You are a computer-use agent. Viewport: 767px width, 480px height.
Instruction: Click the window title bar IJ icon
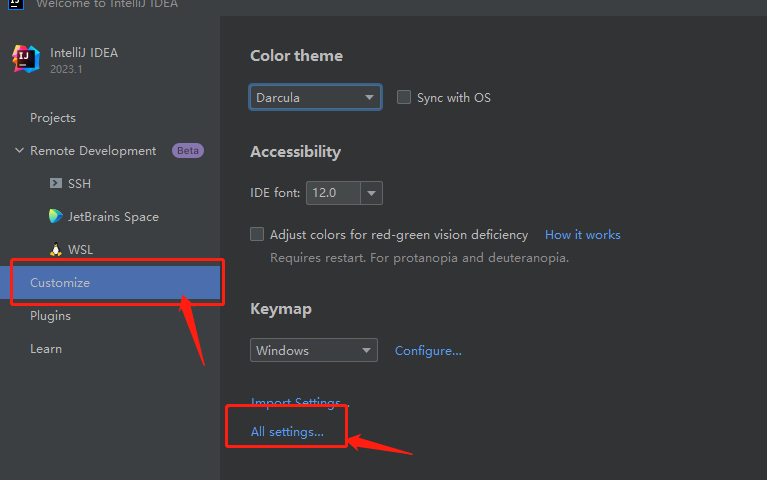16,4
